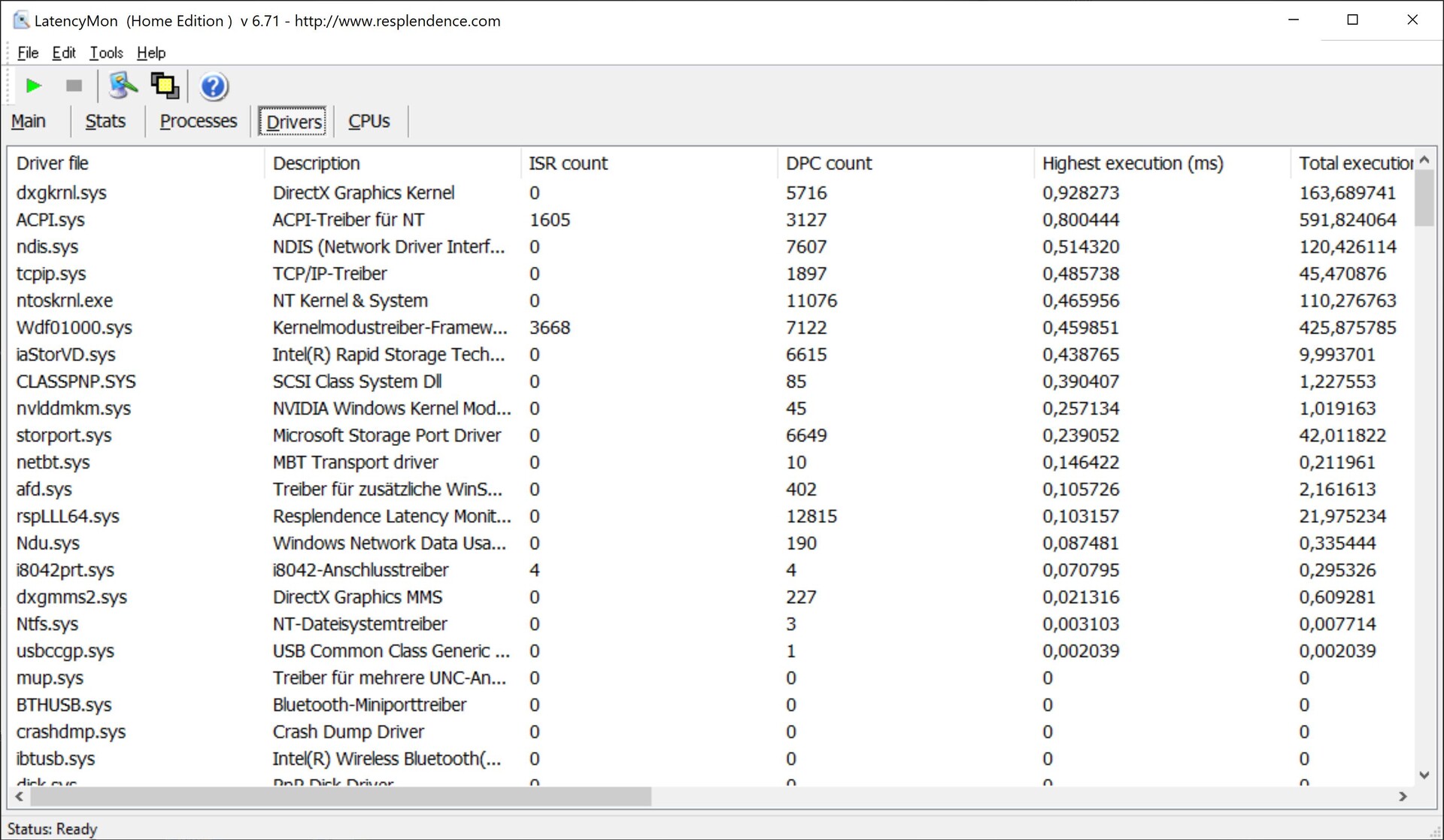Start monitoring with the green play icon

click(x=33, y=86)
